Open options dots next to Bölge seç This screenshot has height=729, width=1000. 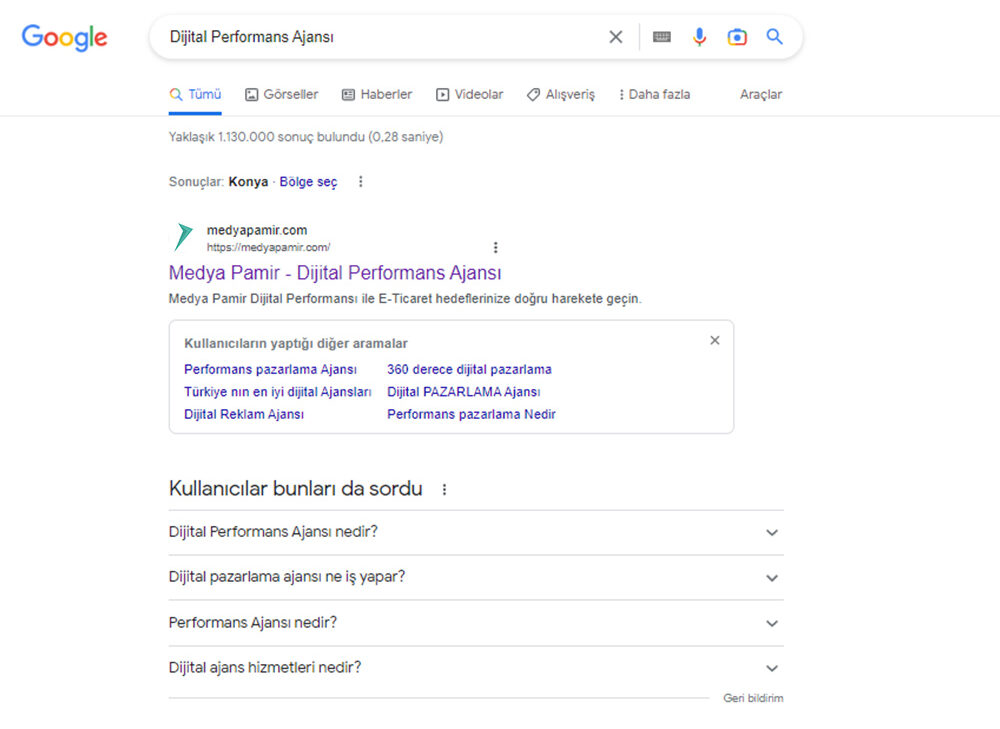tap(360, 182)
